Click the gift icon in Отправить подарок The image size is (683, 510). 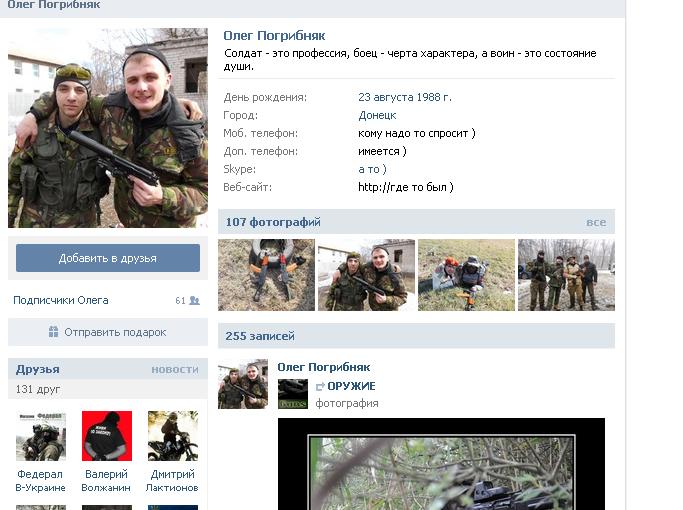(53, 332)
